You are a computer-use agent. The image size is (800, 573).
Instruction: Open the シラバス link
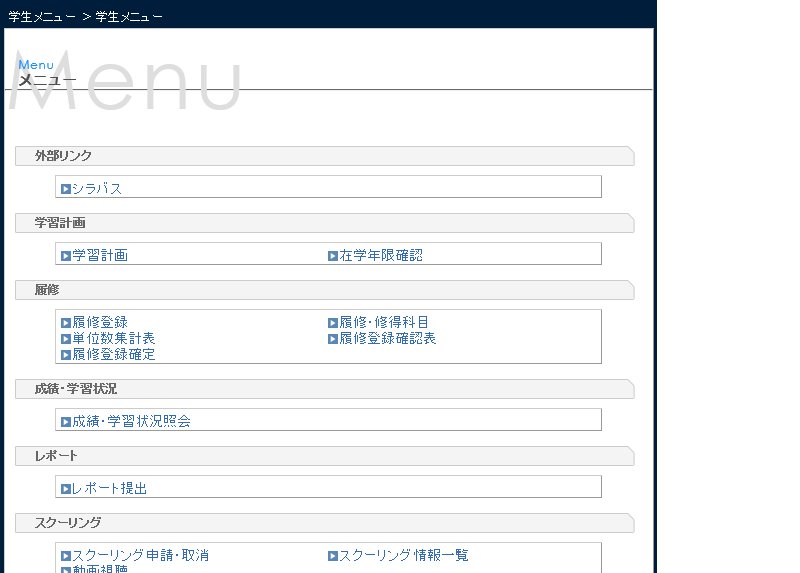click(97, 189)
